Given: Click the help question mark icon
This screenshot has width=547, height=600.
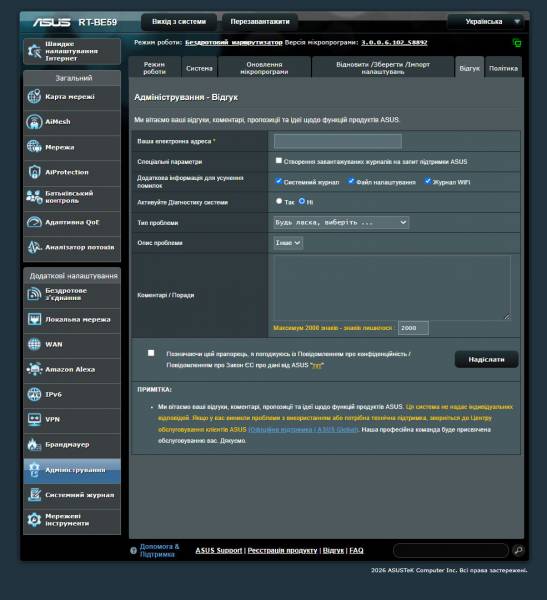Looking at the screenshot, I should click(133, 551).
